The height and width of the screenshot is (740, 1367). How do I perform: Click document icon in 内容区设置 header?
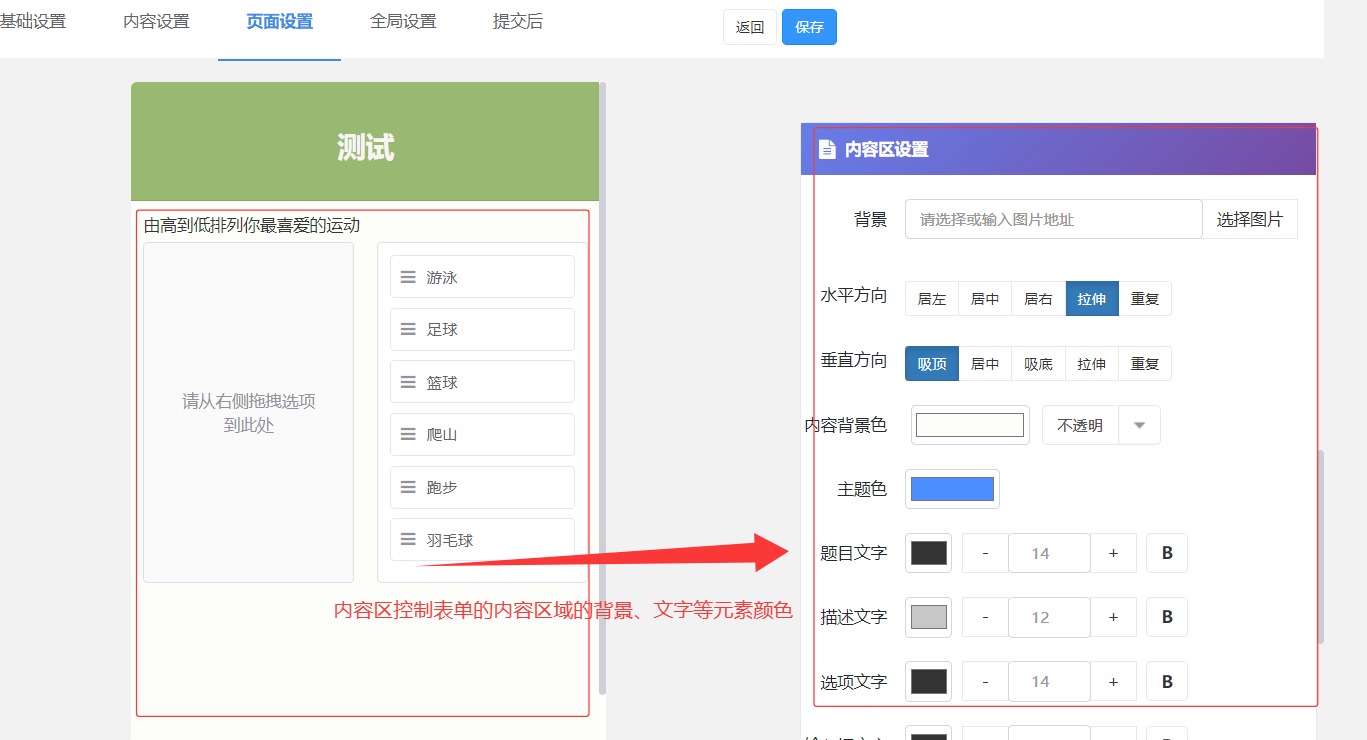pos(827,149)
